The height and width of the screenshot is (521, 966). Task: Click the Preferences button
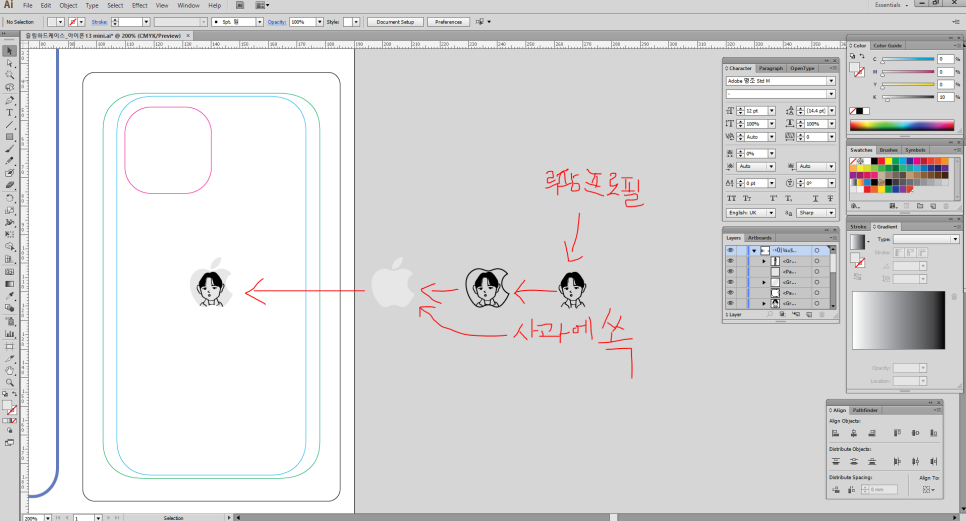coord(448,22)
